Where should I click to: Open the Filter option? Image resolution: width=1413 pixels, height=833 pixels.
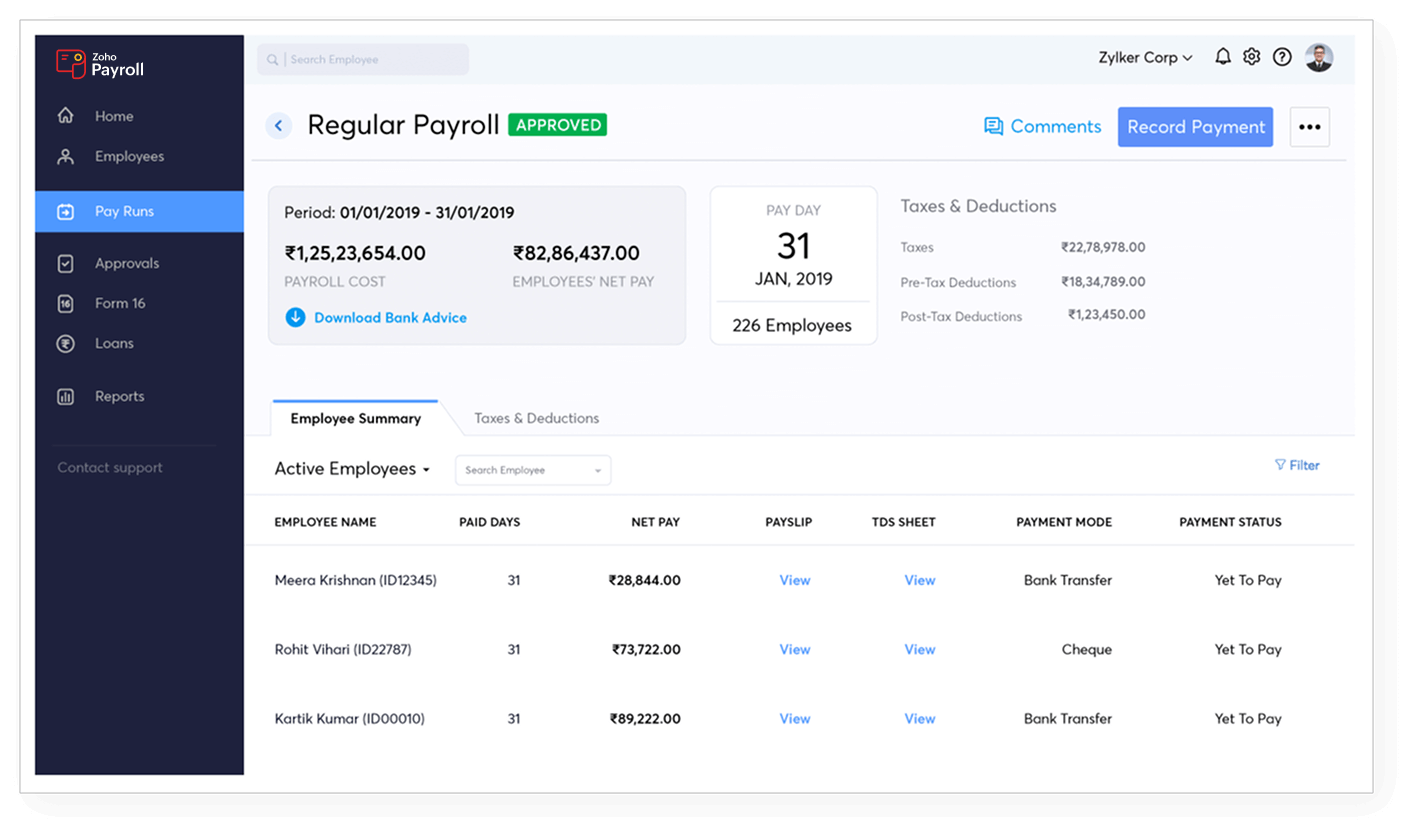tap(1297, 465)
